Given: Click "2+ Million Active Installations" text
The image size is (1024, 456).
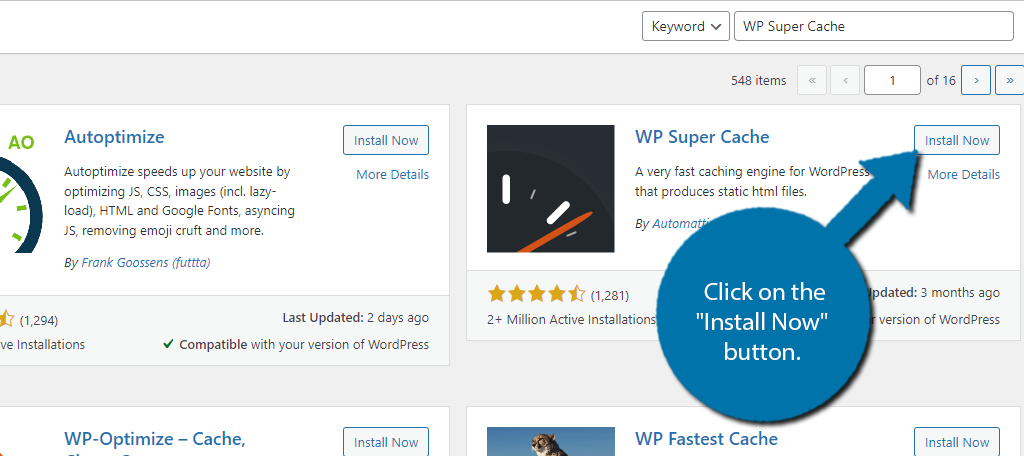Looking at the screenshot, I should 571,319.
